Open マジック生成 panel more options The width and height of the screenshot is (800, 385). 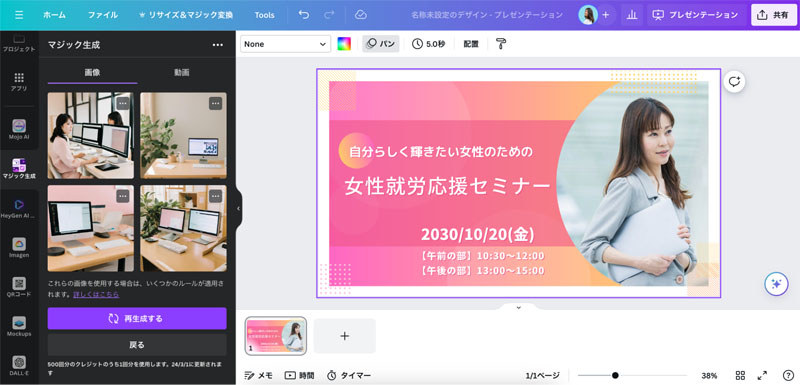tap(218, 45)
